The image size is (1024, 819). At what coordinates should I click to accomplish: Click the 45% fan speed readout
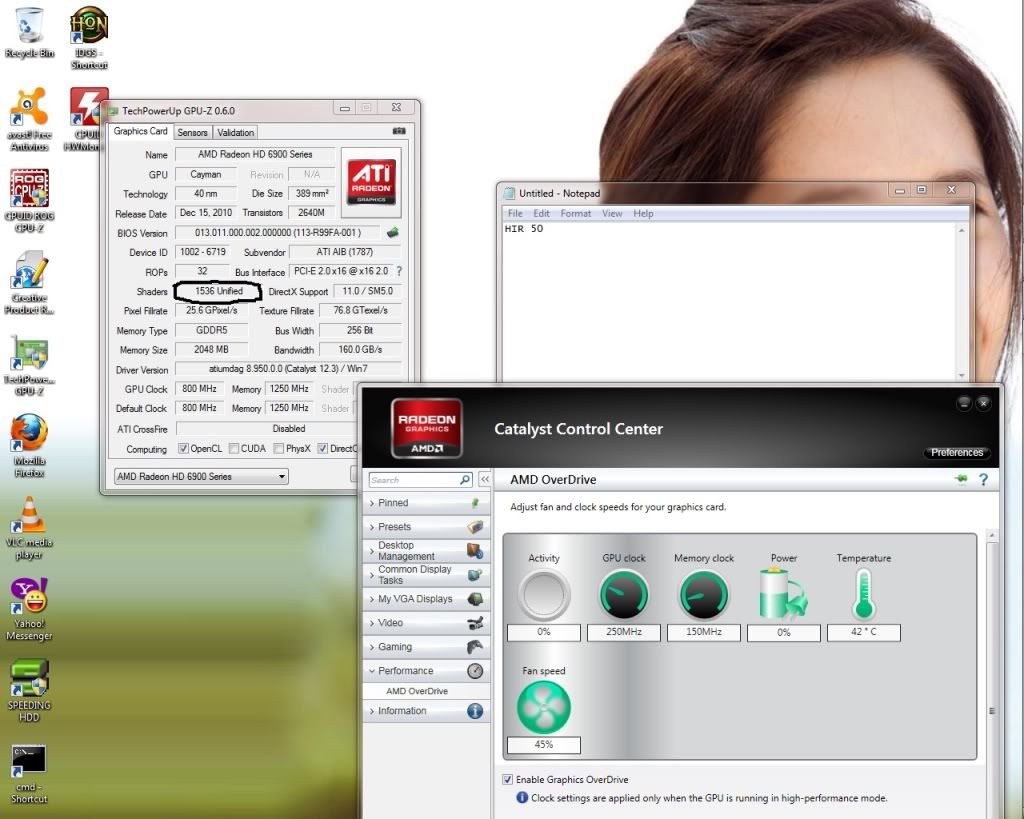pos(543,745)
